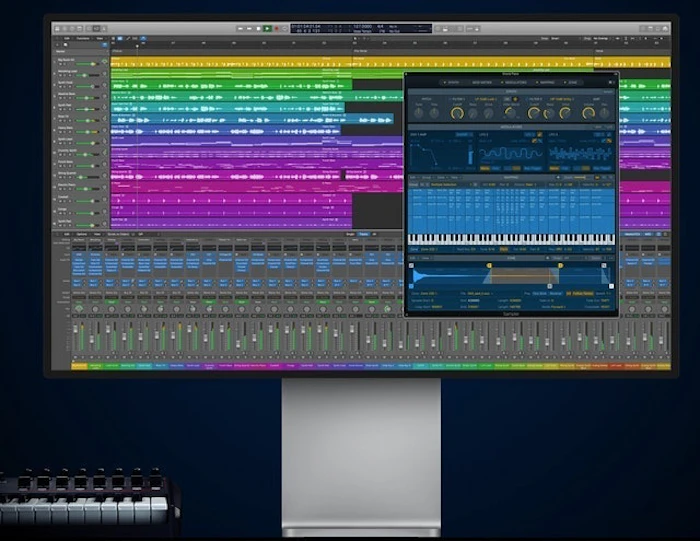Show All channel strips in Mixer

(x=374, y=234)
